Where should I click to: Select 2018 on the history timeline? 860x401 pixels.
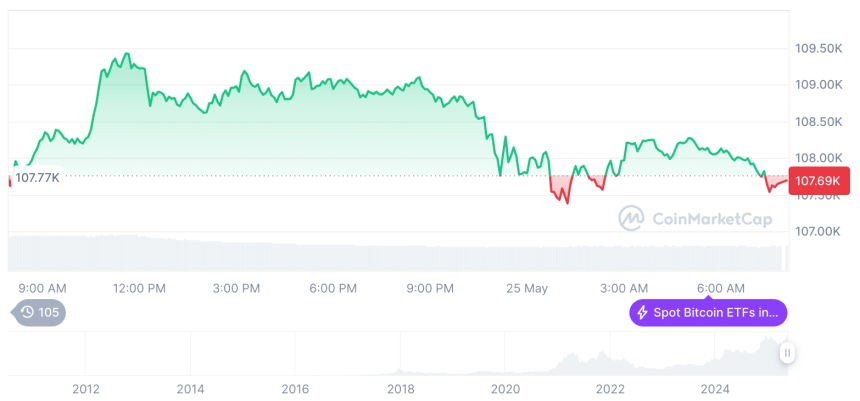pos(400,388)
